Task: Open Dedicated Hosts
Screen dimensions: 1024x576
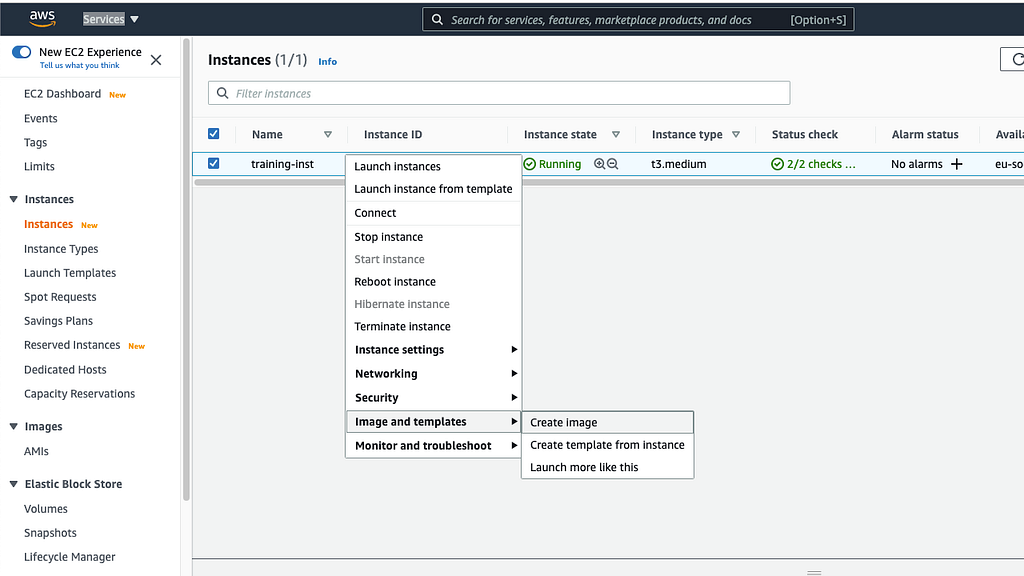Action: [x=65, y=370]
